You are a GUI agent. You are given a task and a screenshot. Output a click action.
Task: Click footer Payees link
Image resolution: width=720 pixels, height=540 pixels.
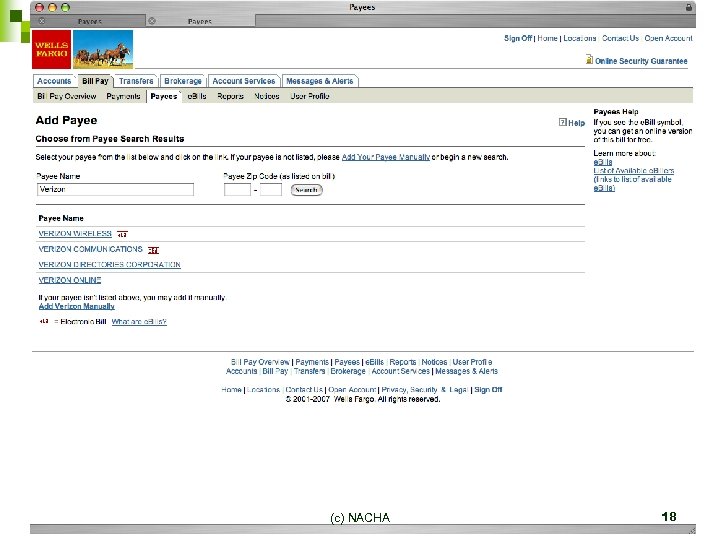[x=347, y=362]
